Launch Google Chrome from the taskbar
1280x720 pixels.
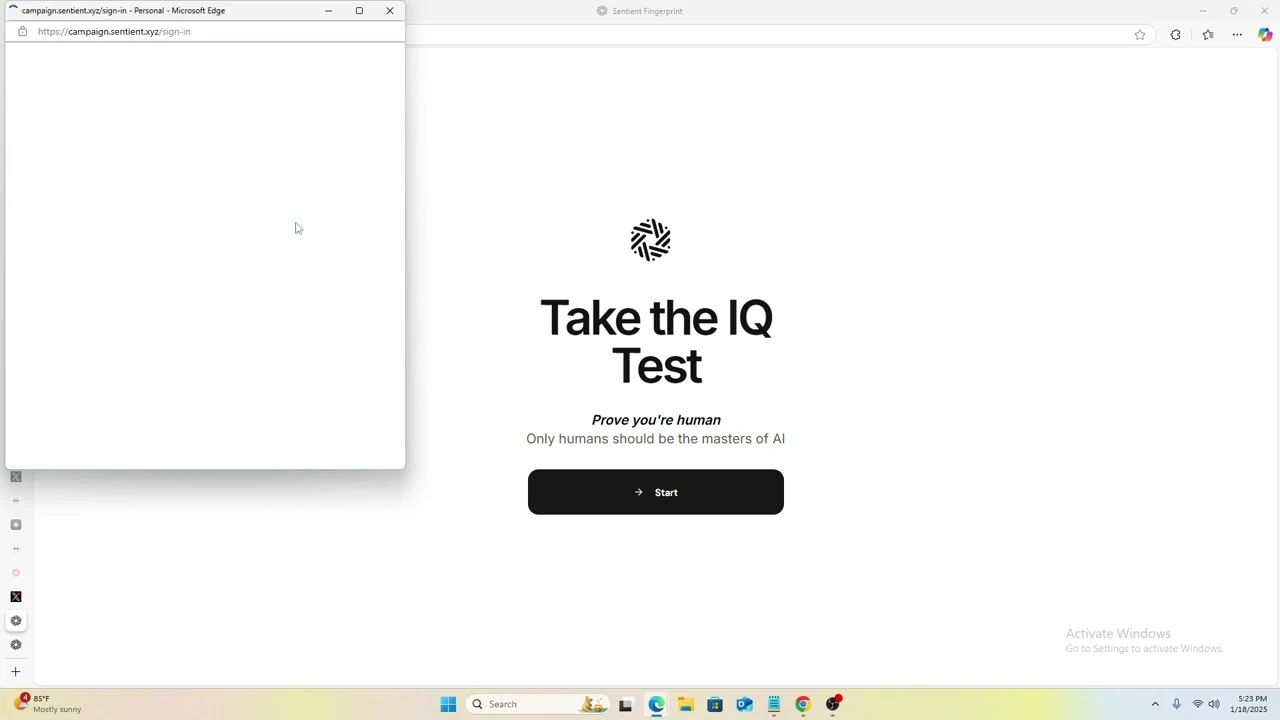802,704
